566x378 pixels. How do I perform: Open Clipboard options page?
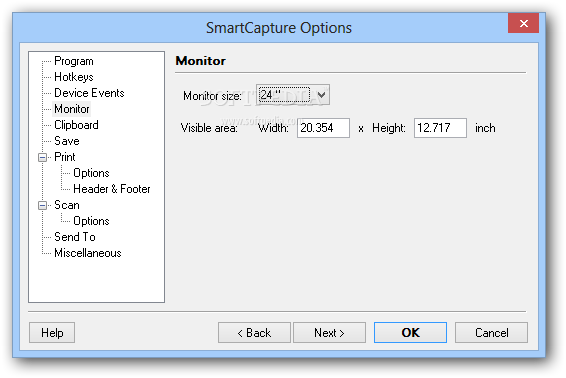[x=76, y=125]
